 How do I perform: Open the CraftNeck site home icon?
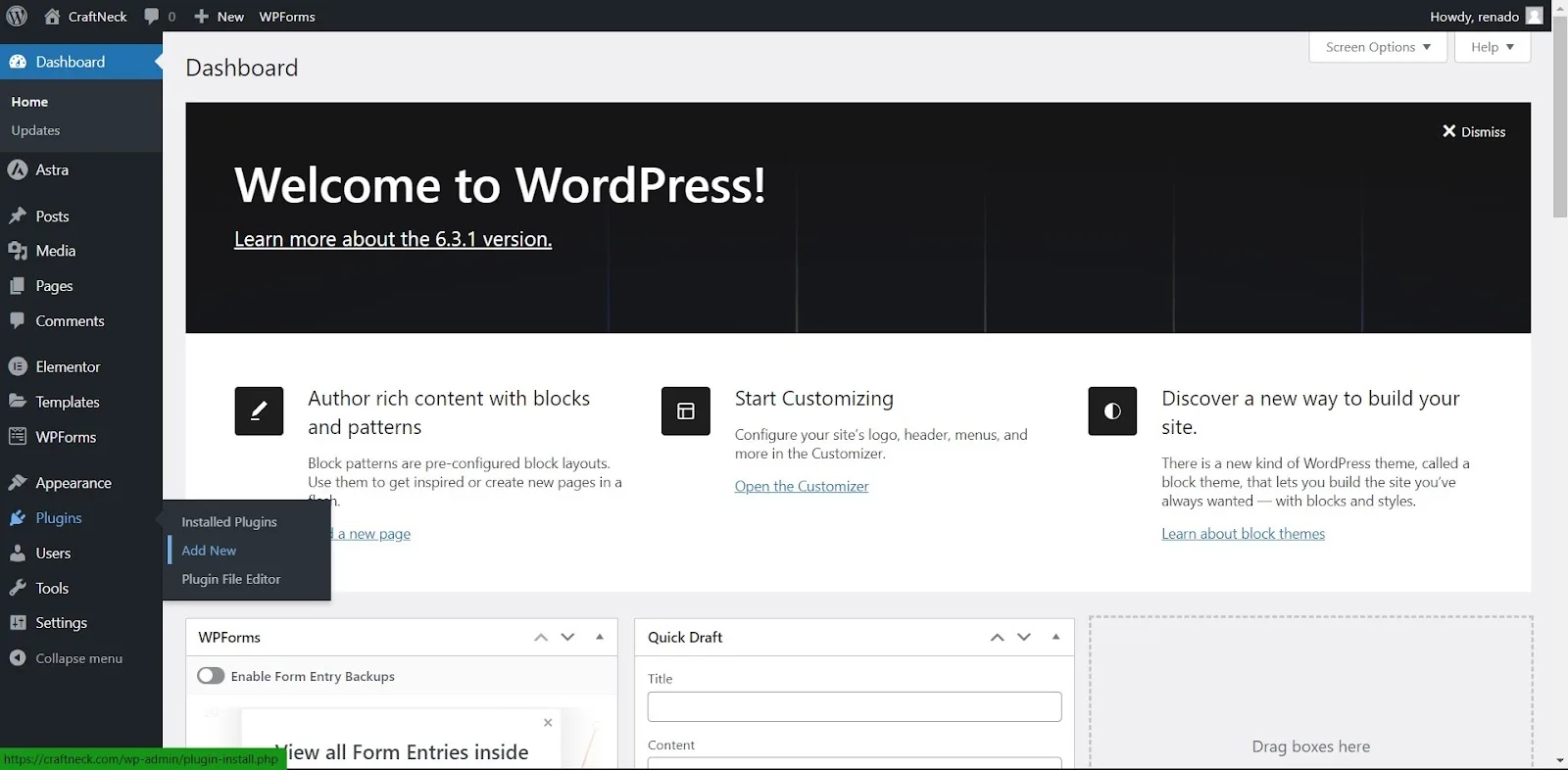click(52, 16)
